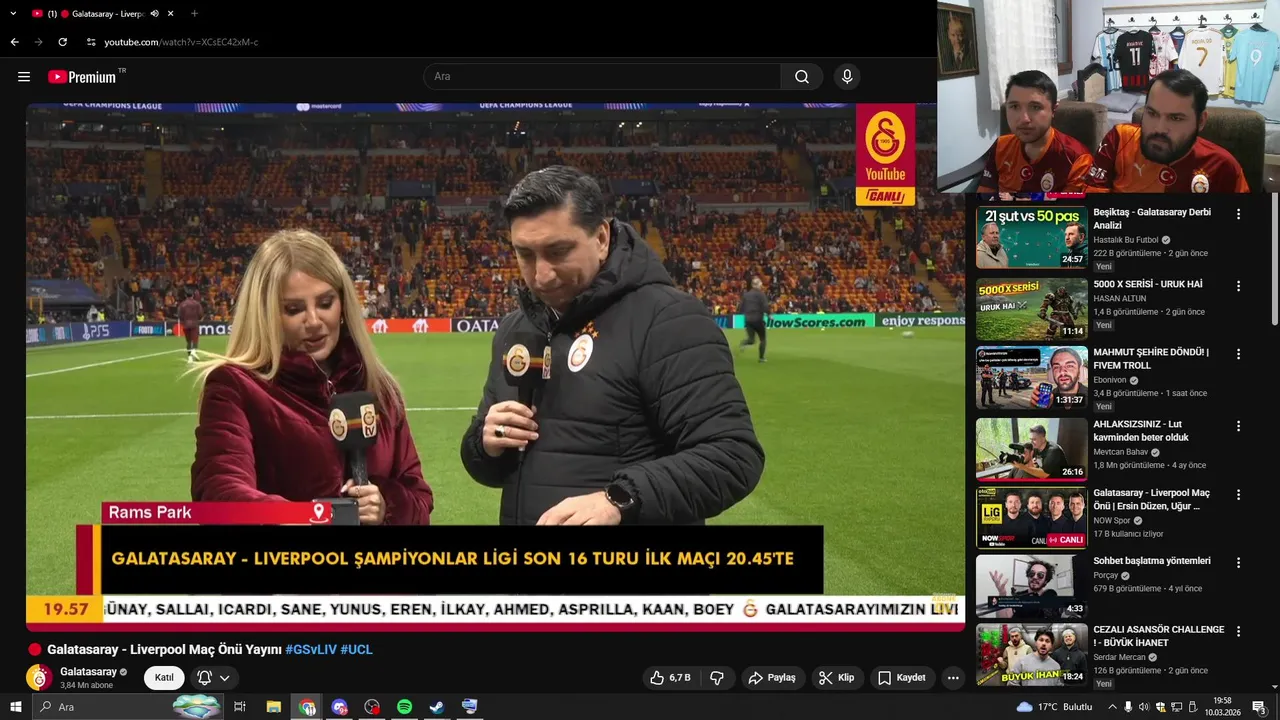Open the tray volume speaker icon
This screenshot has height=720, width=1280.
coord(1144,707)
